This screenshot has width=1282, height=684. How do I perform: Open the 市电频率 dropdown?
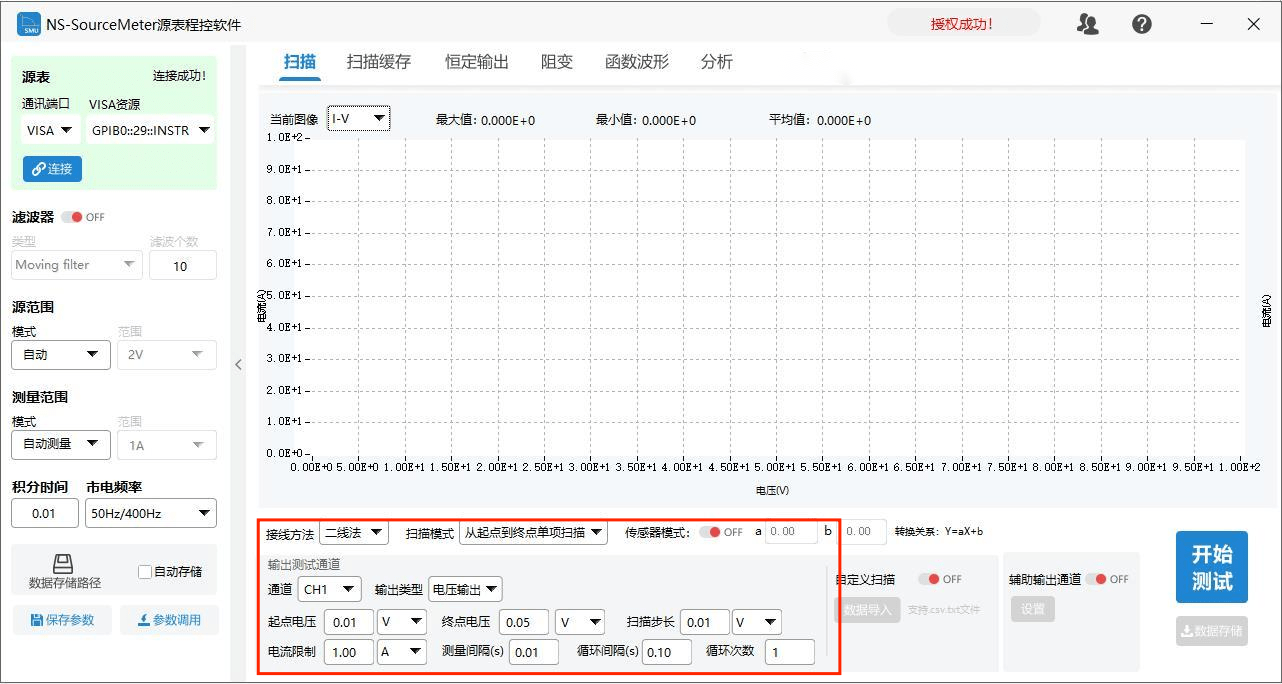point(150,513)
